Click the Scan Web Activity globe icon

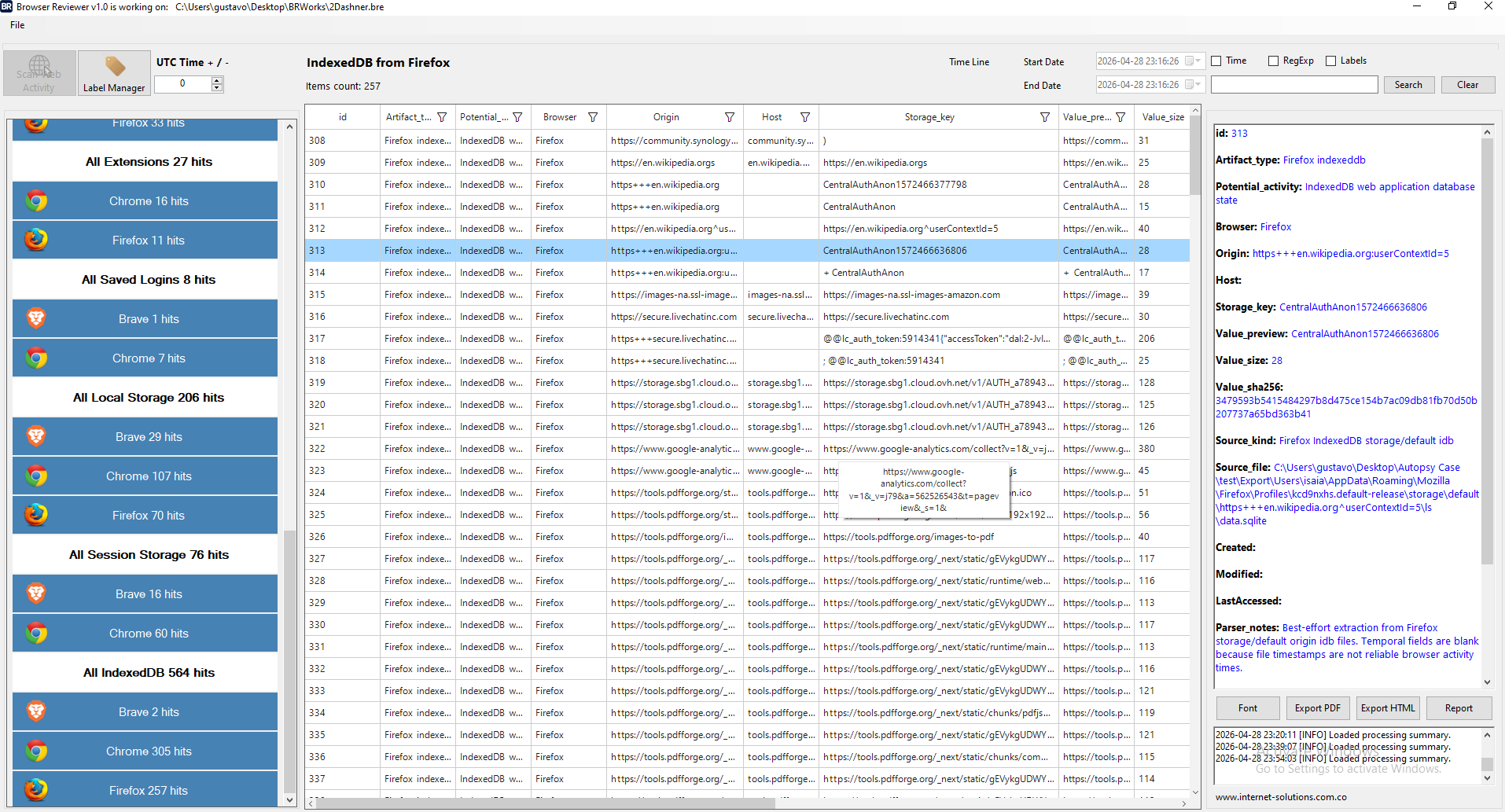[x=39, y=66]
